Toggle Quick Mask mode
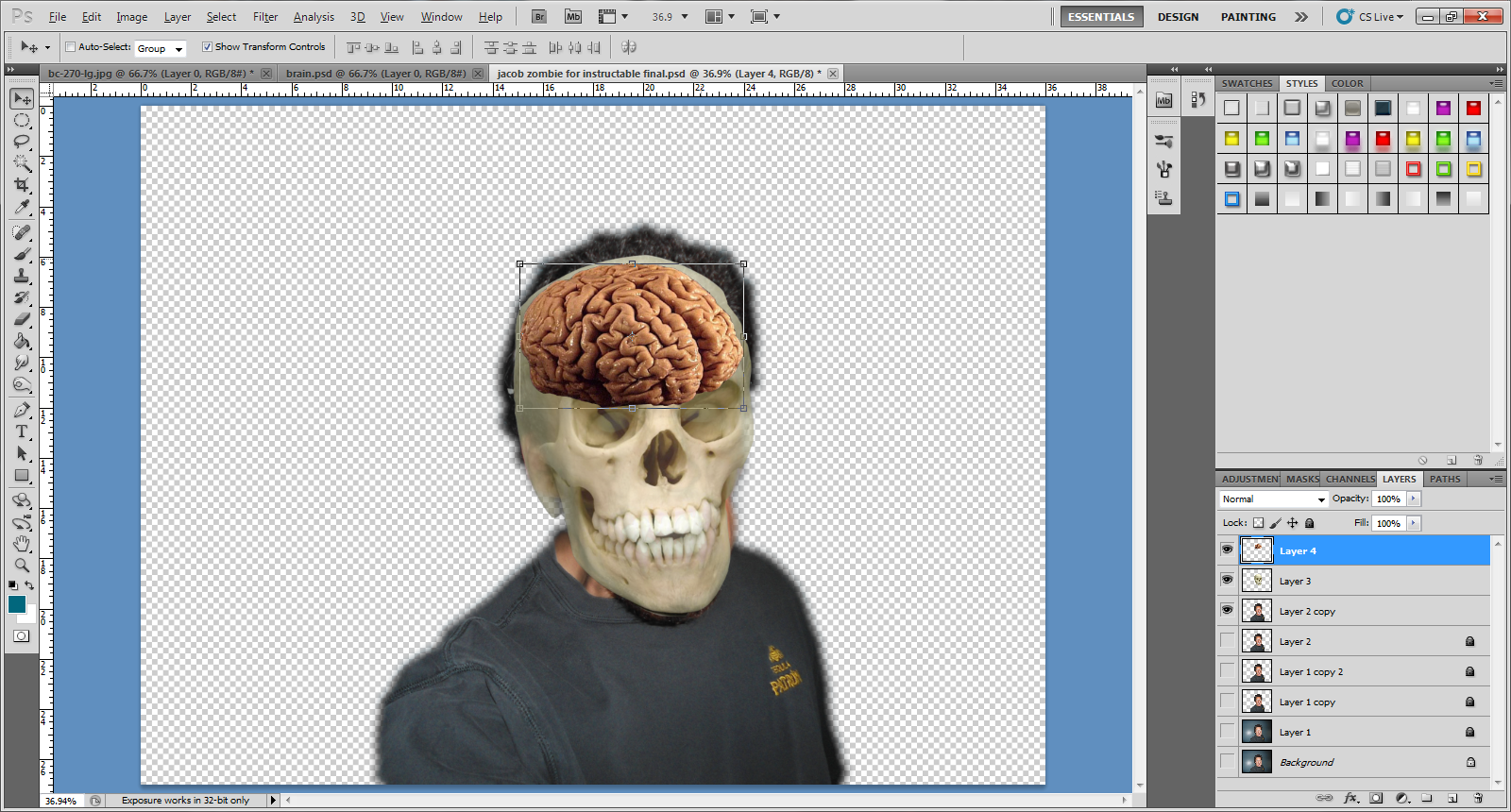Viewport: 1511px width, 812px height. tap(21, 636)
